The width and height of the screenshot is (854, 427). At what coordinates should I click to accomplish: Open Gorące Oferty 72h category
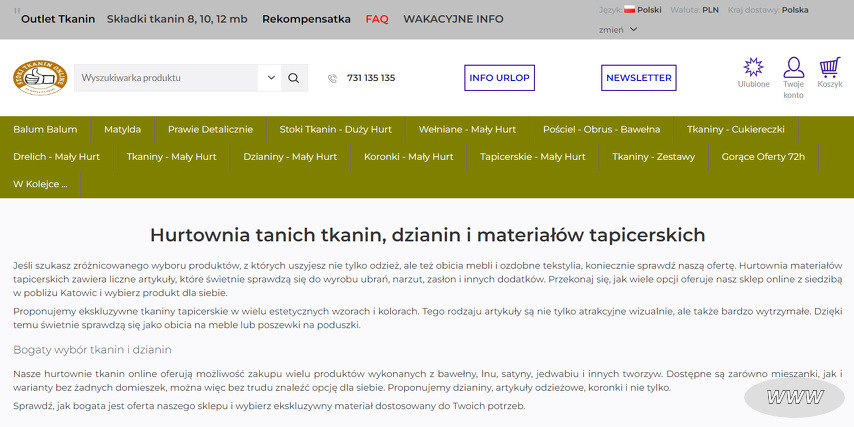[x=763, y=157]
